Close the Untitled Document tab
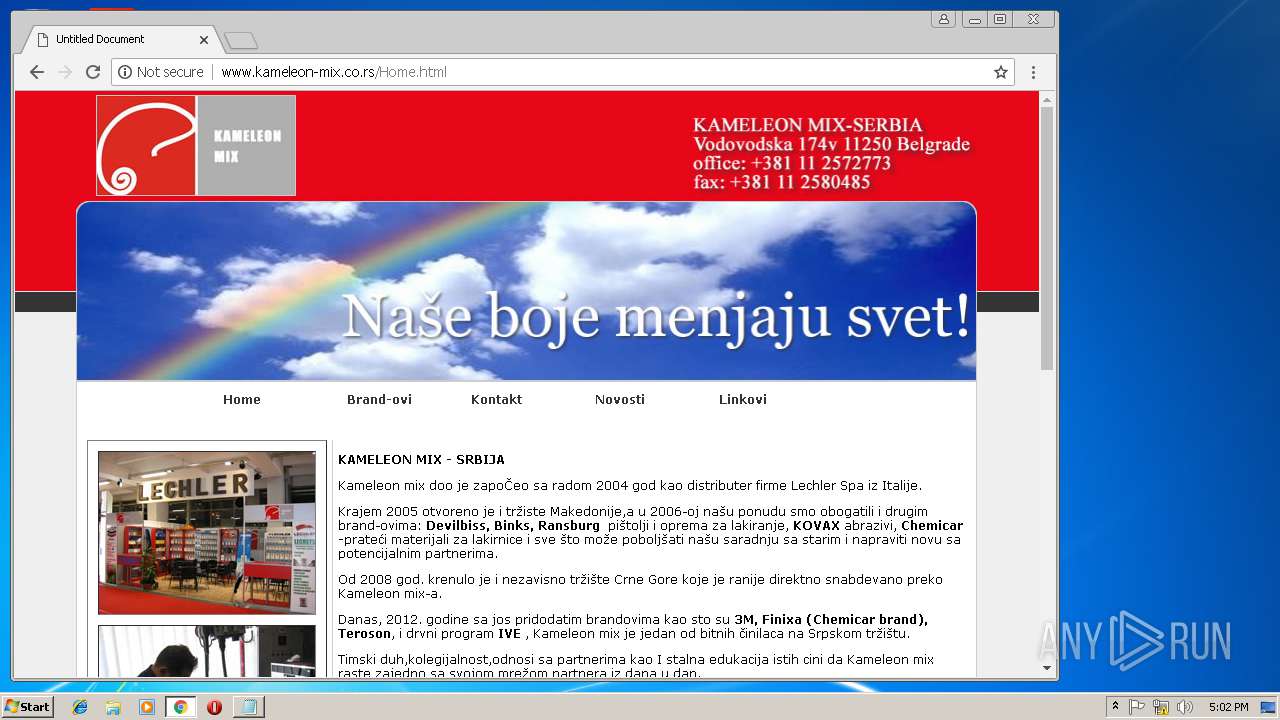 coord(204,40)
